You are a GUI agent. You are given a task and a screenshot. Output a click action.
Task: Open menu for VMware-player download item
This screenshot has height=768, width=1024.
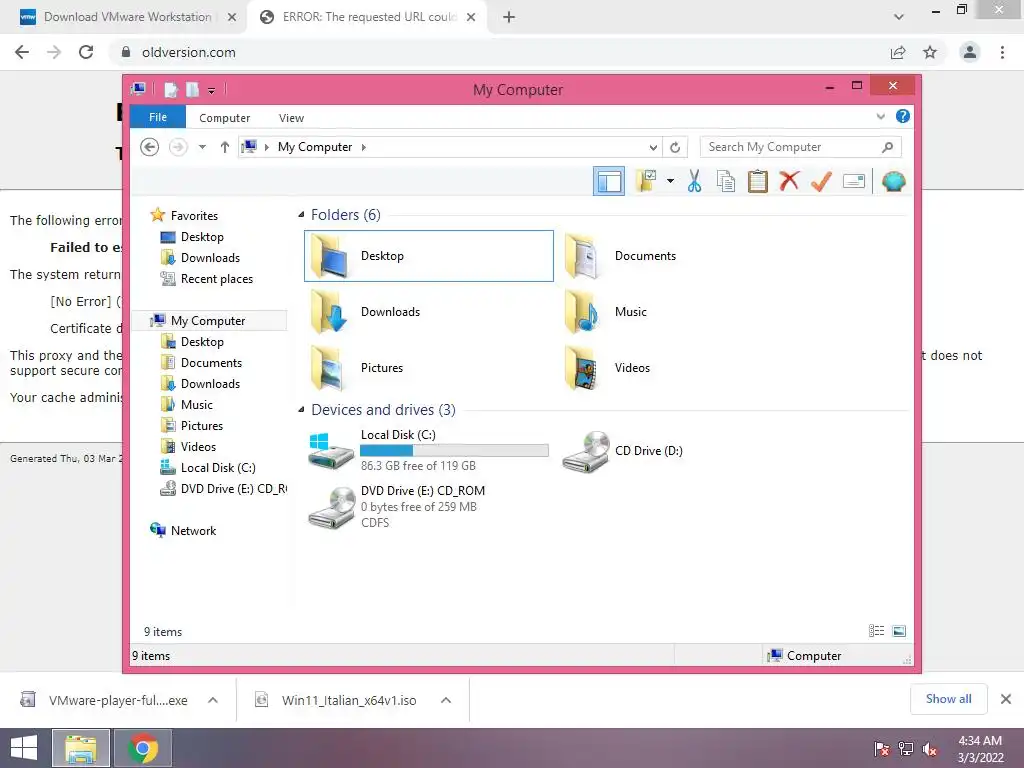click(x=212, y=700)
